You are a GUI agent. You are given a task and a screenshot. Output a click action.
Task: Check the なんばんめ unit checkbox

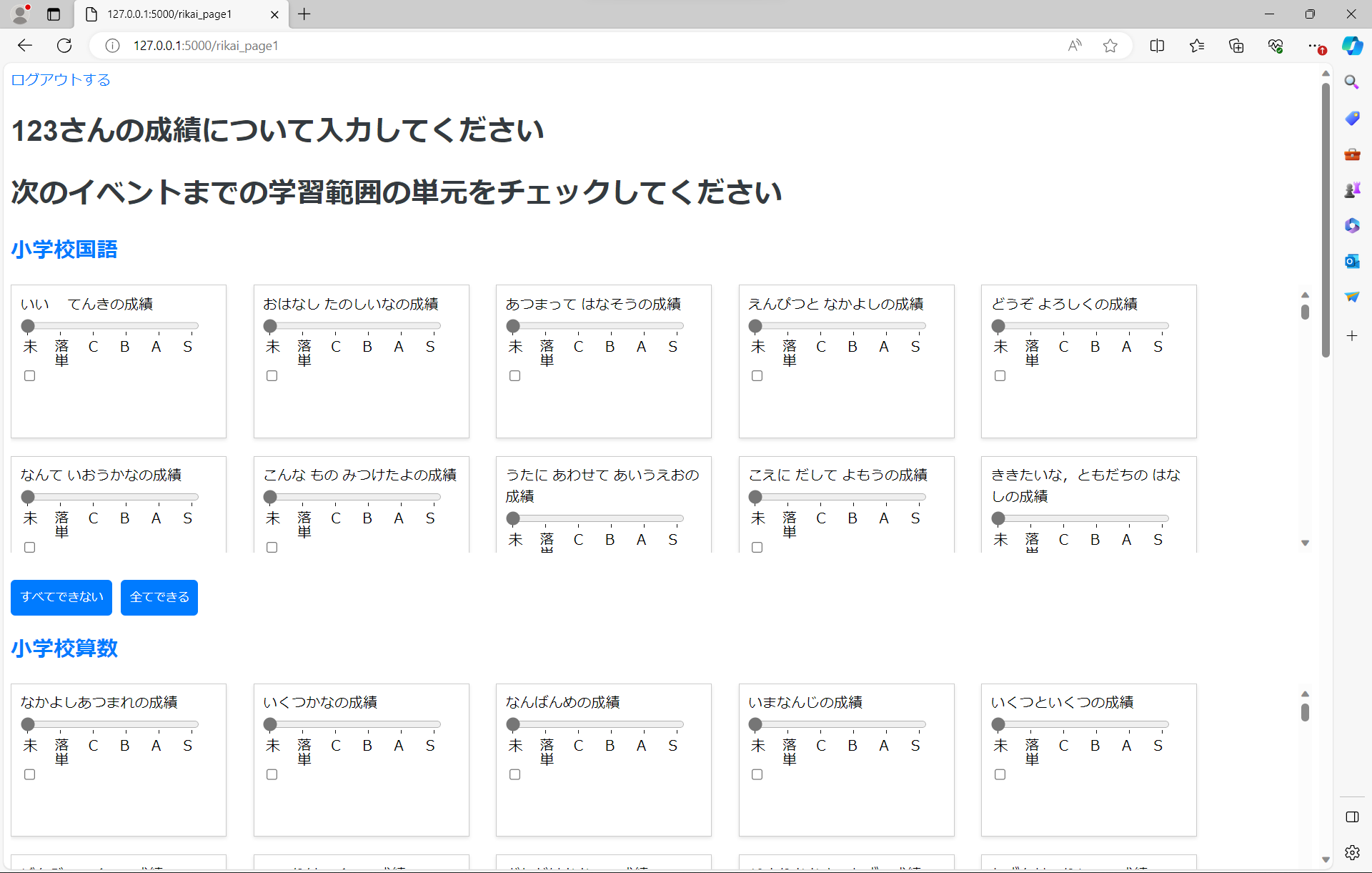point(514,774)
